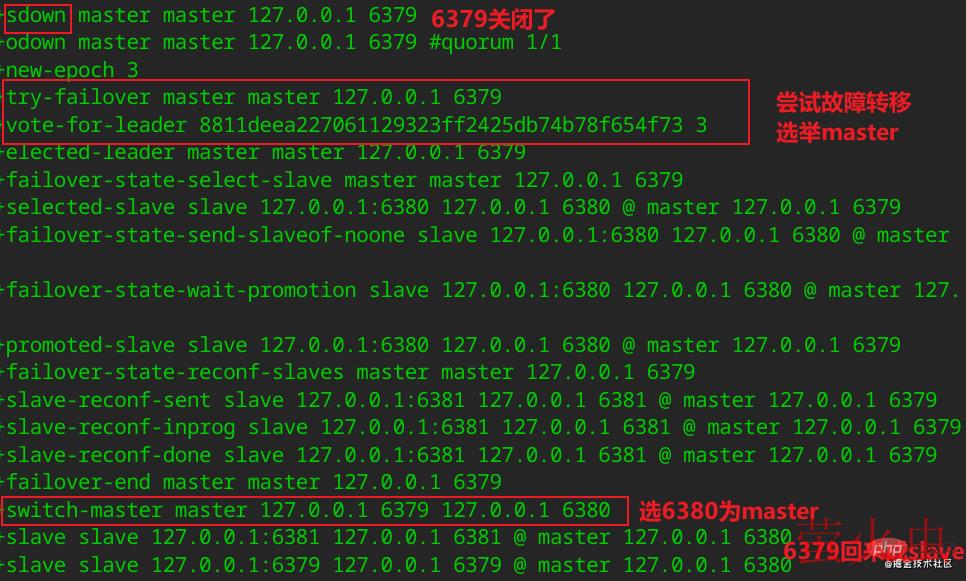Viewport: 966px width, 581px height.
Task: Click the vote-for-leader hash line
Action: (x=355, y=125)
